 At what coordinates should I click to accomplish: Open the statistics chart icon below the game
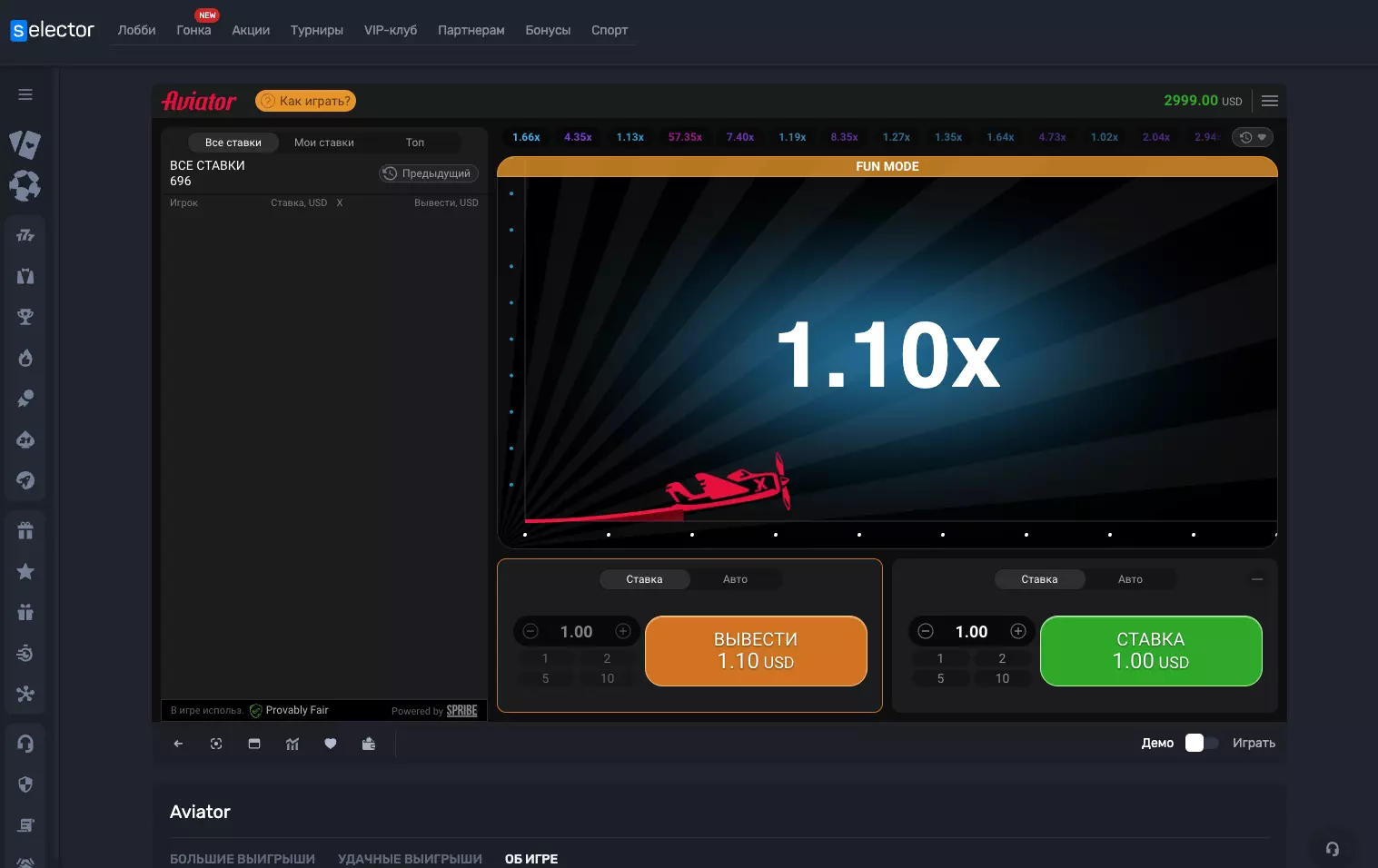click(292, 744)
